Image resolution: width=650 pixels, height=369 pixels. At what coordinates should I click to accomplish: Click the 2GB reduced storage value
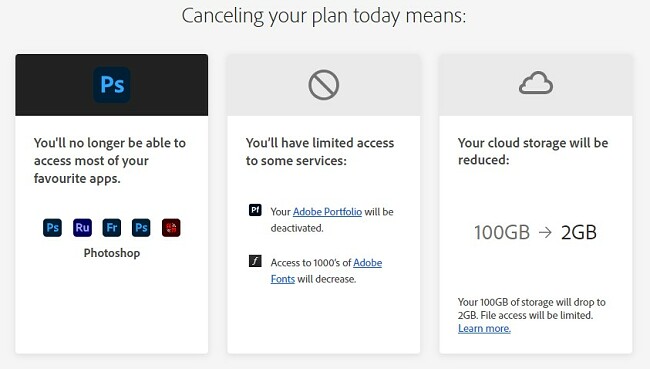[579, 232]
